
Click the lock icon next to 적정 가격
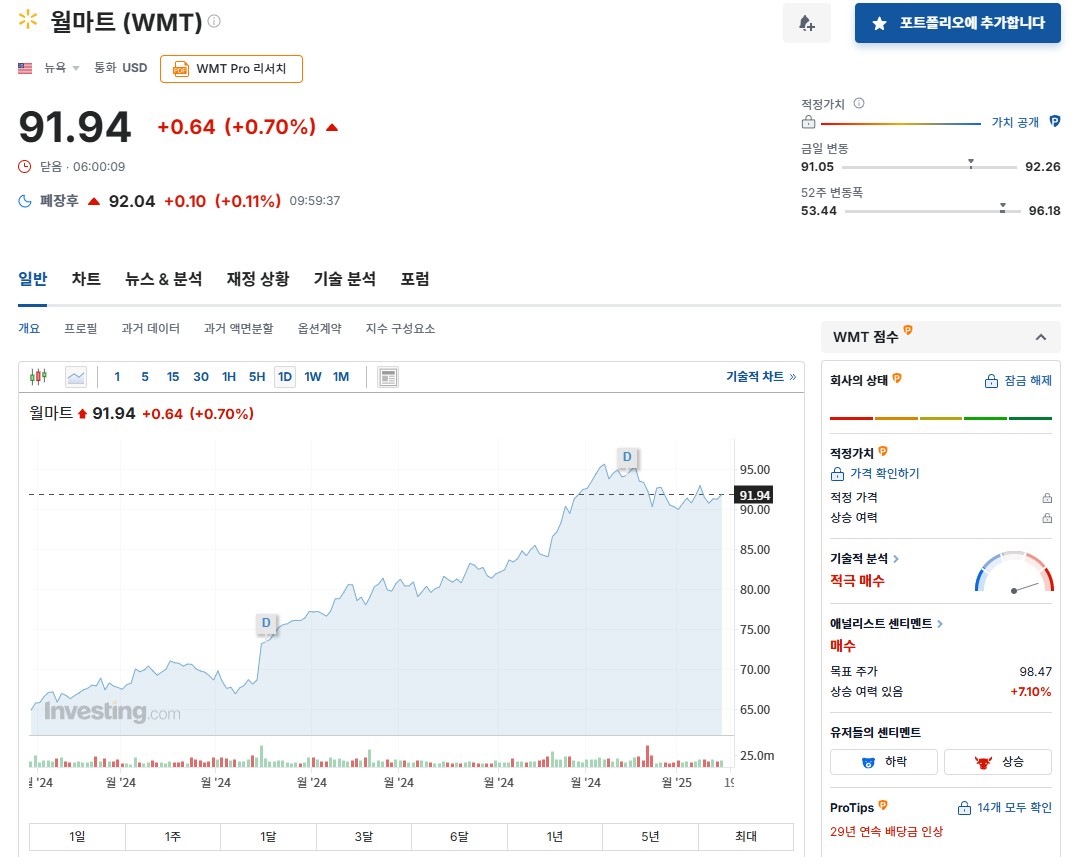[x=1047, y=497]
